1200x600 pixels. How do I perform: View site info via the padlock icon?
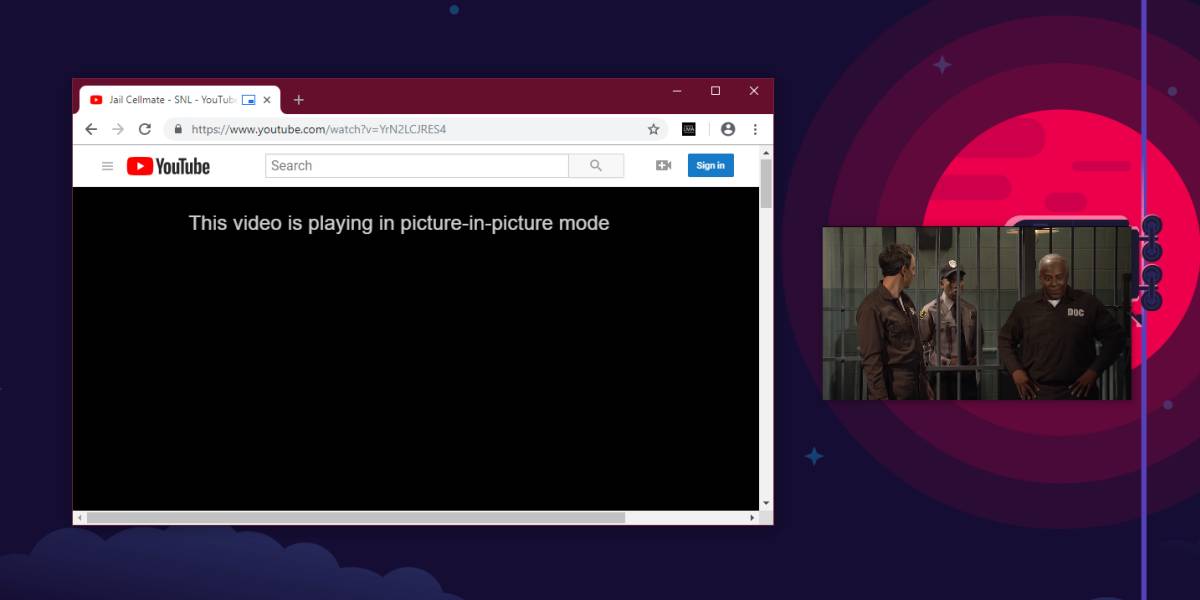coord(178,129)
